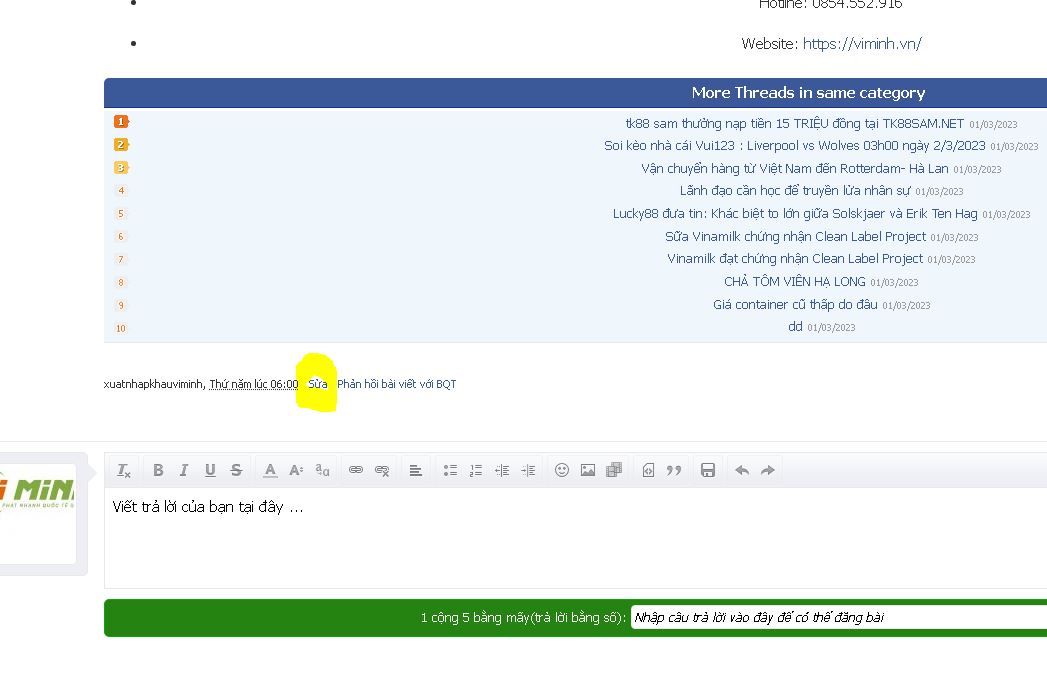Click the unlink icon
The height and width of the screenshot is (675, 1047).
pos(382,470)
